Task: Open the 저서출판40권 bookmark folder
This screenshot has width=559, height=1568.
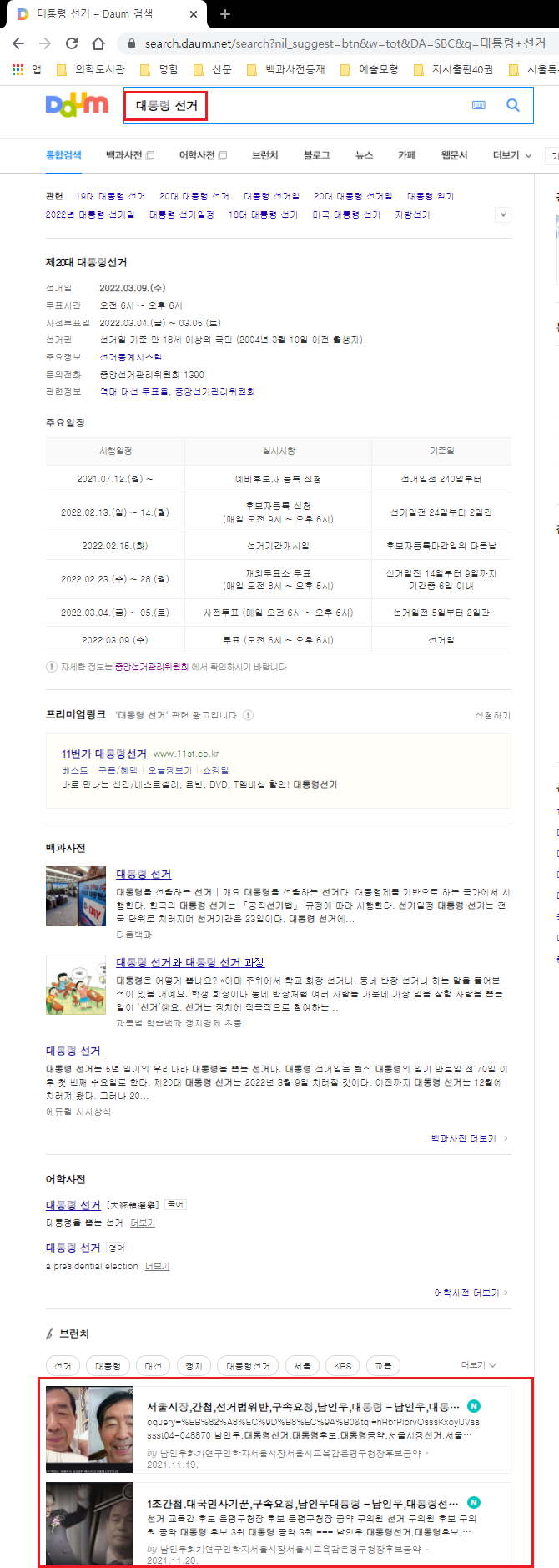Action: coord(454,69)
